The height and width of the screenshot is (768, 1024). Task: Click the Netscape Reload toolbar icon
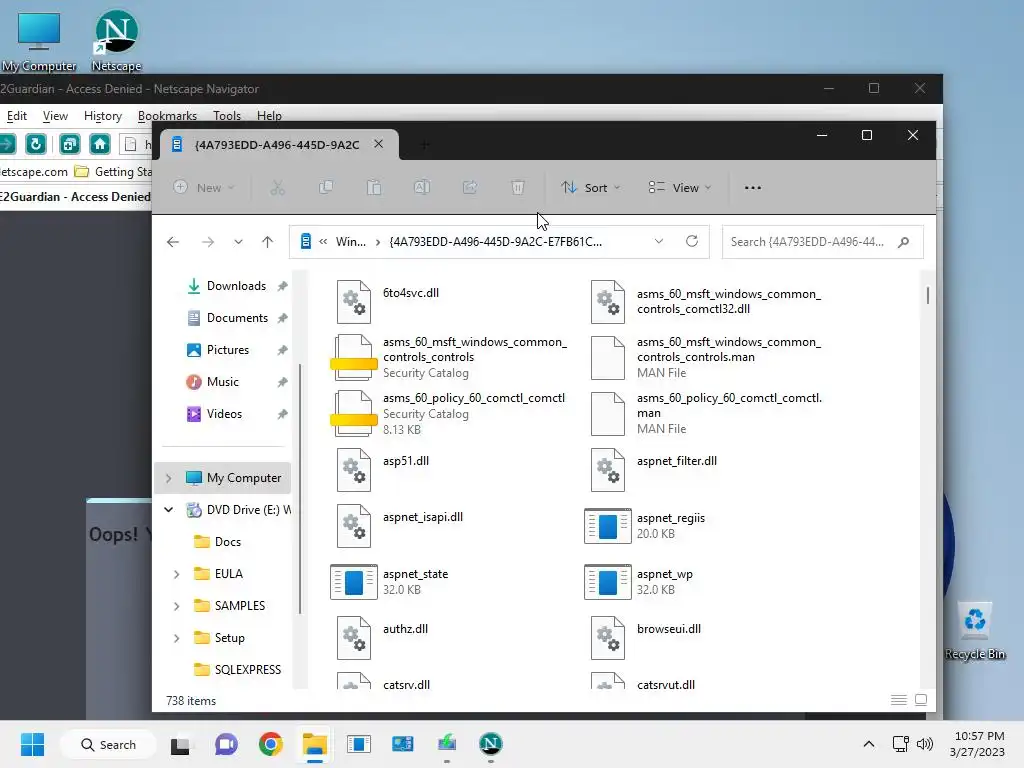coord(36,144)
